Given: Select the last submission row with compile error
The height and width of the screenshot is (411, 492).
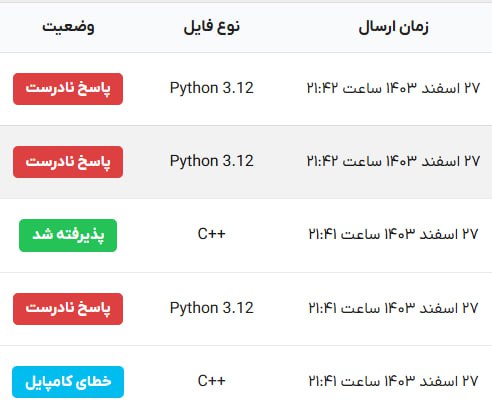Looking at the screenshot, I should pos(246,378).
